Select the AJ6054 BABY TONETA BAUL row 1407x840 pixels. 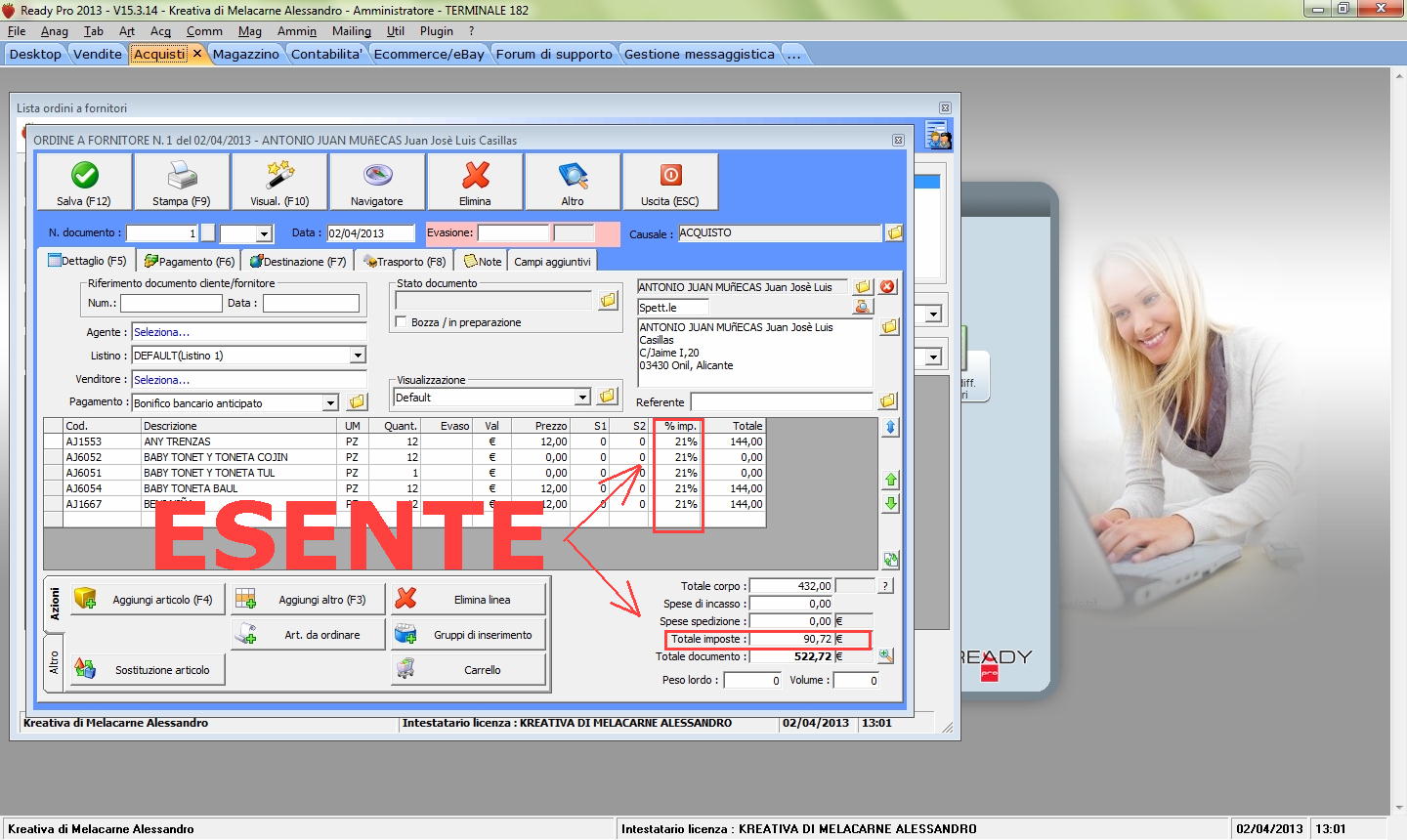click(x=405, y=488)
